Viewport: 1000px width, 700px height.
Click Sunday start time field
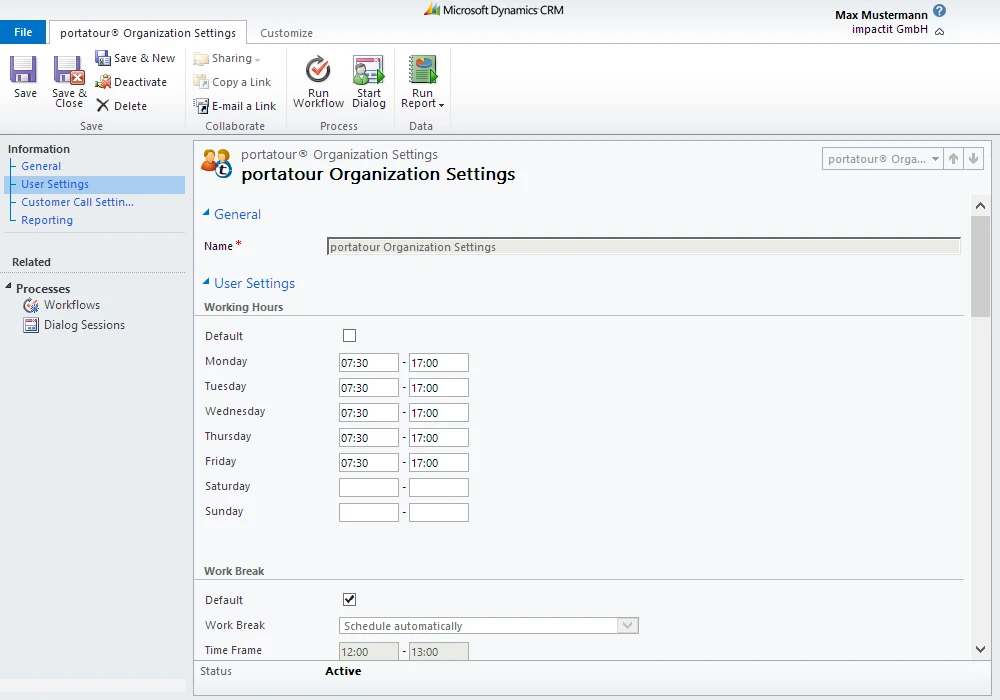pos(369,513)
